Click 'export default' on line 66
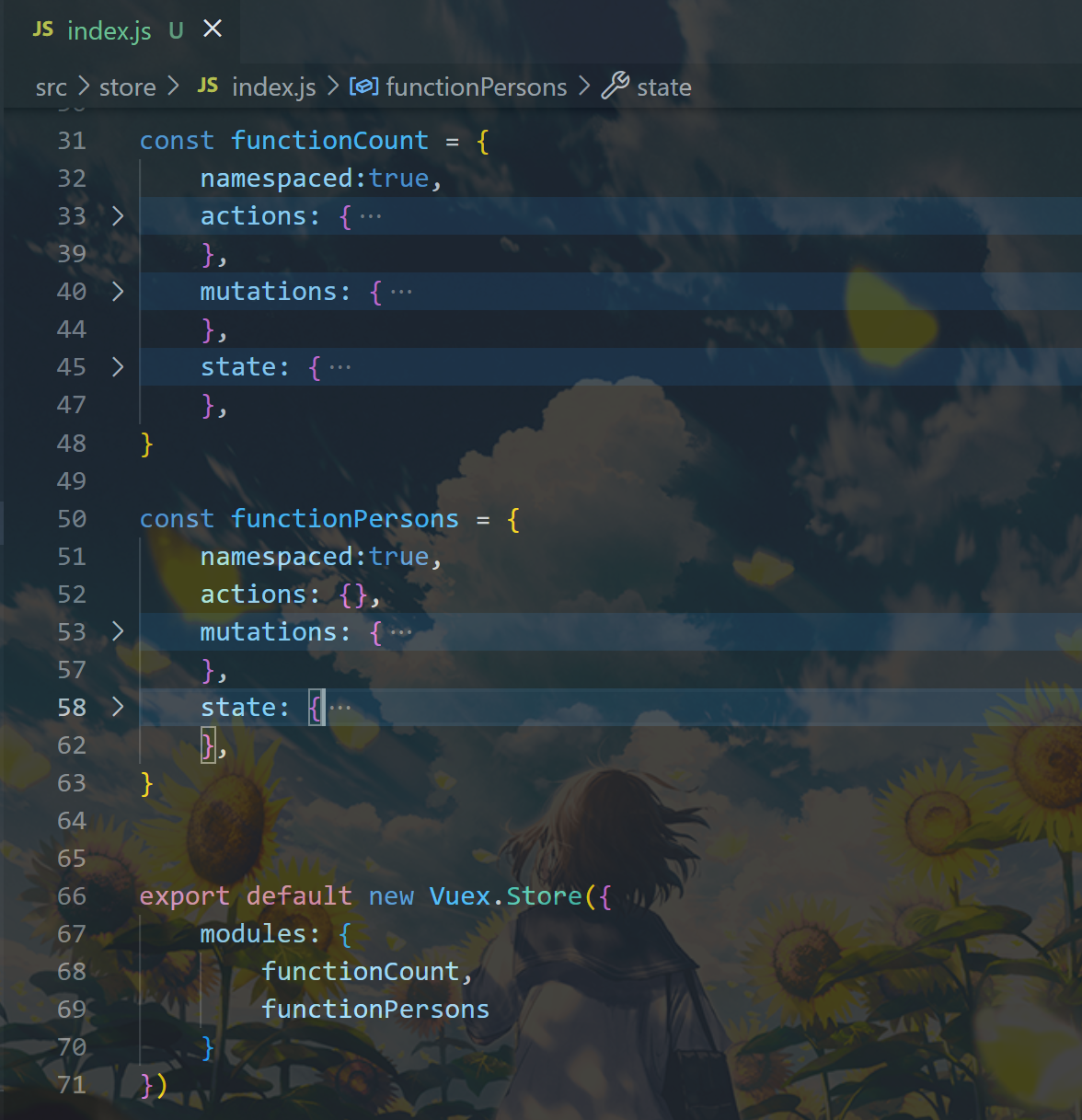 tap(246, 896)
